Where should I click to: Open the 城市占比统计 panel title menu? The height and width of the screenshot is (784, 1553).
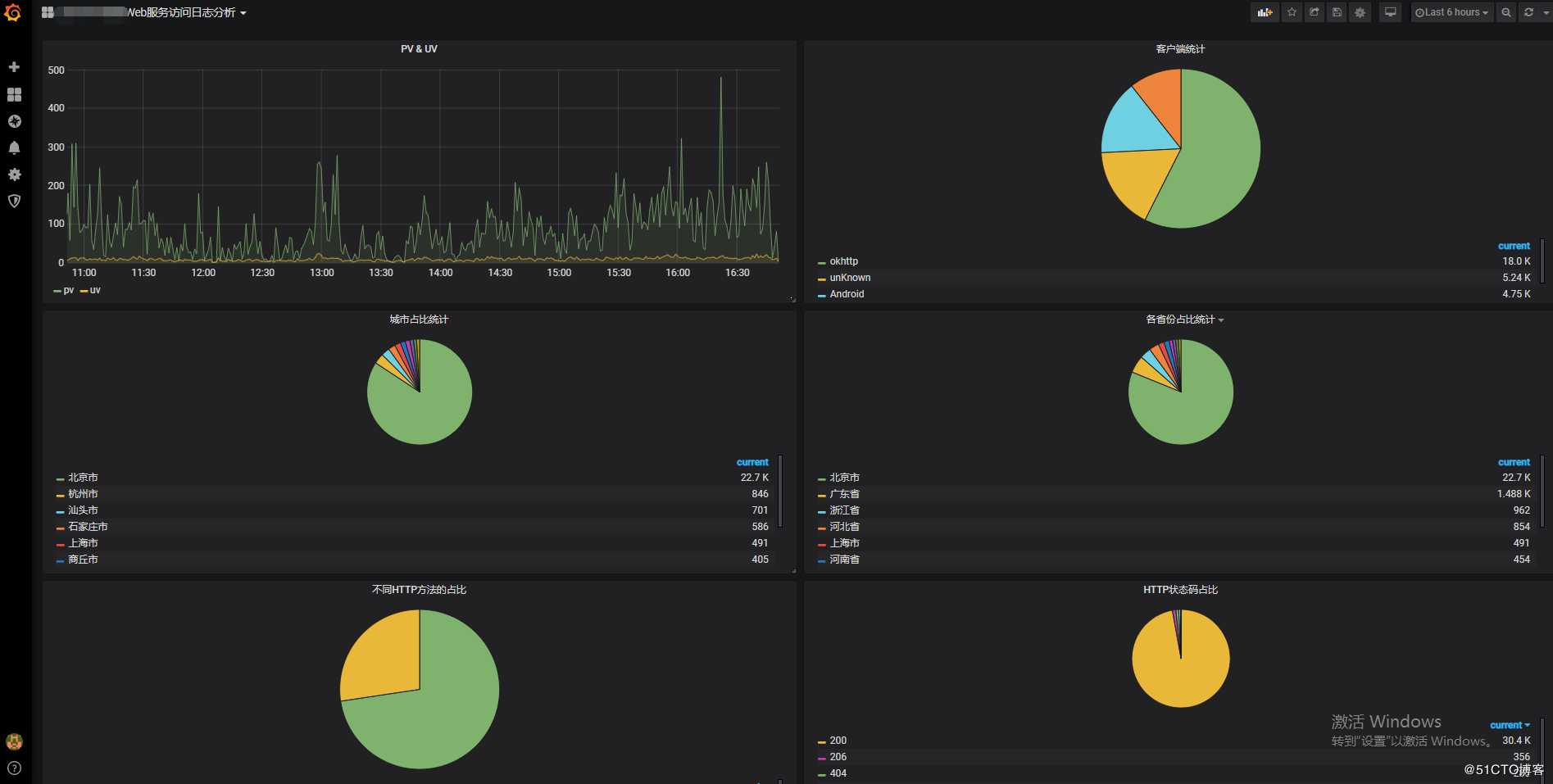(x=419, y=319)
